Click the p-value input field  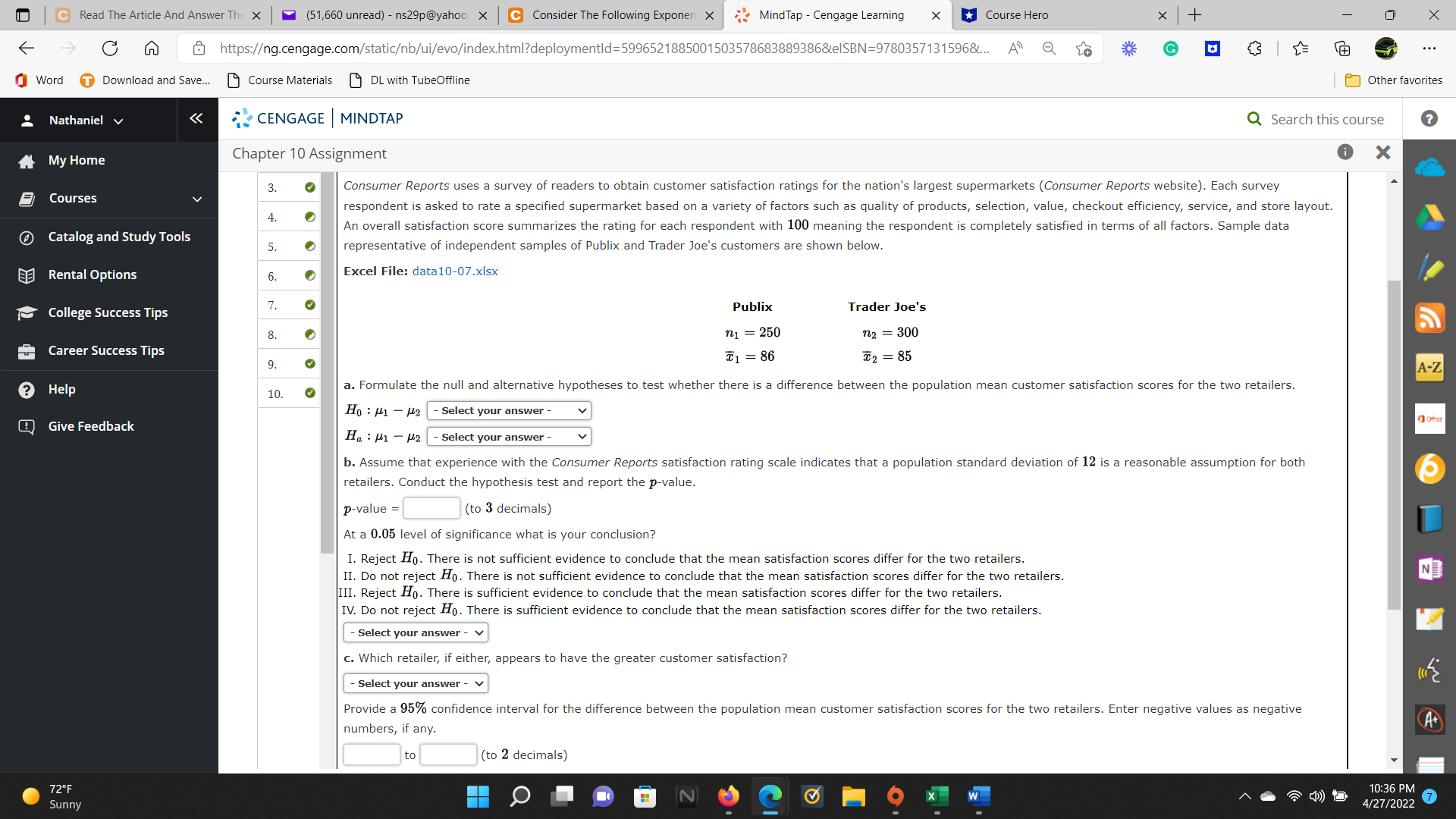click(431, 507)
